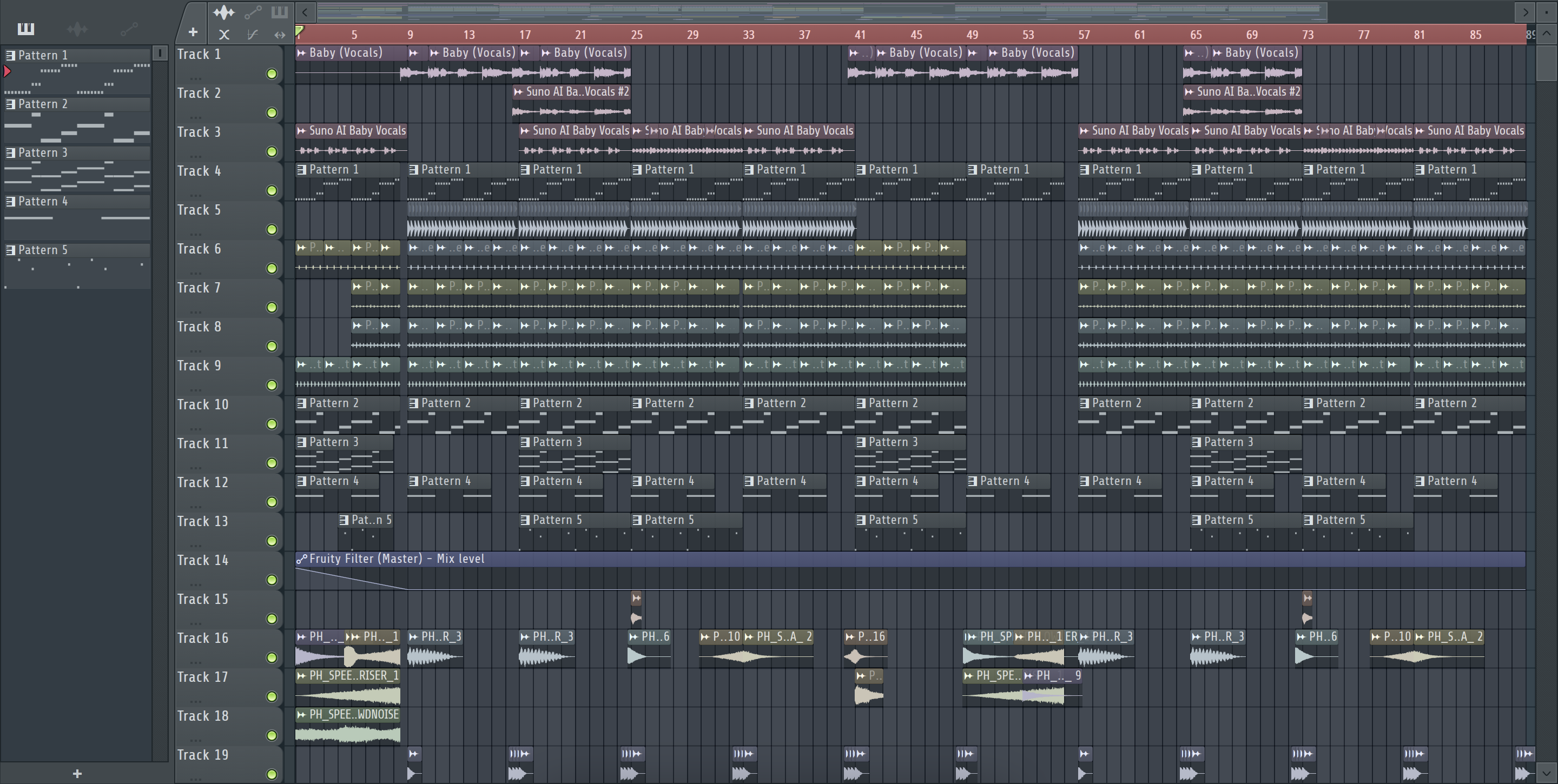Add new pattern with picker bottom plus
Image resolution: width=1558 pixels, height=784 pixels.
coord(77,773)
